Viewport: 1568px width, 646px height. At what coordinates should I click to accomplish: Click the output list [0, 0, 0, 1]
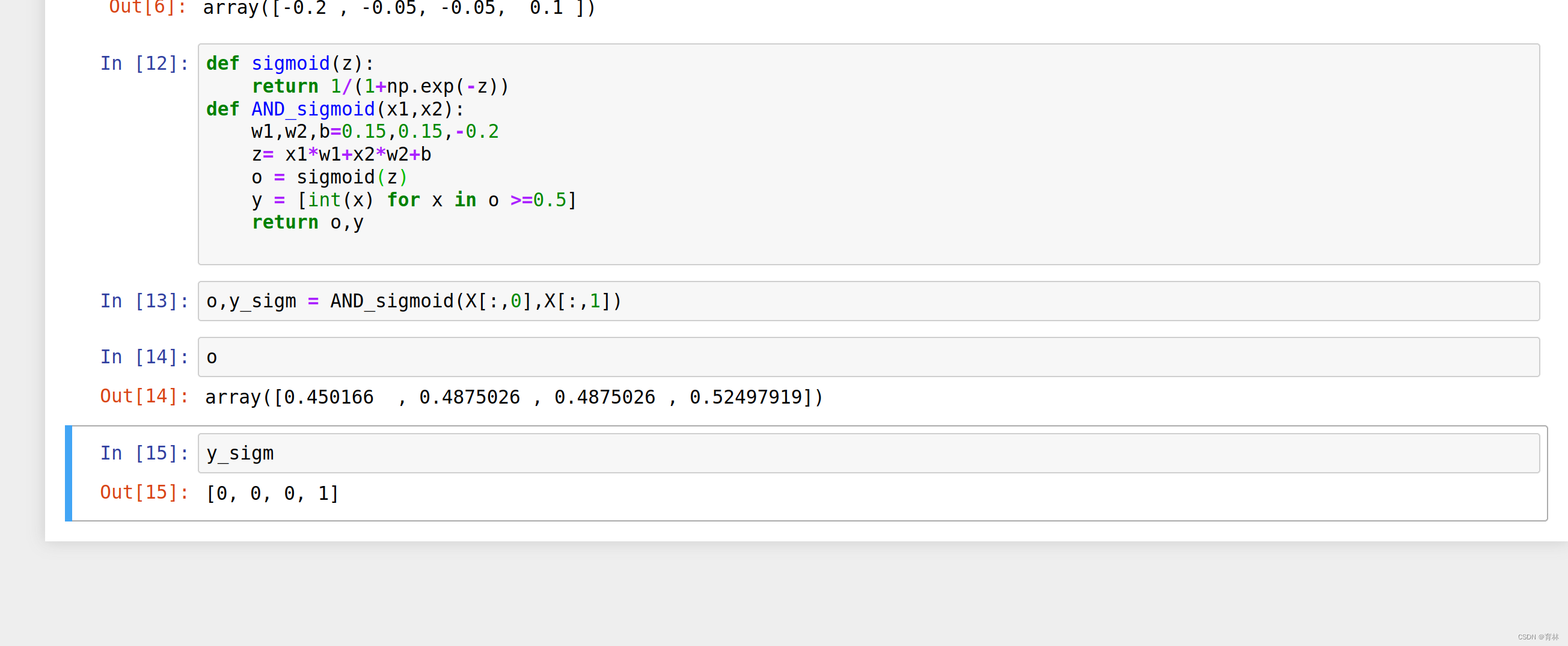click(273, 493)
